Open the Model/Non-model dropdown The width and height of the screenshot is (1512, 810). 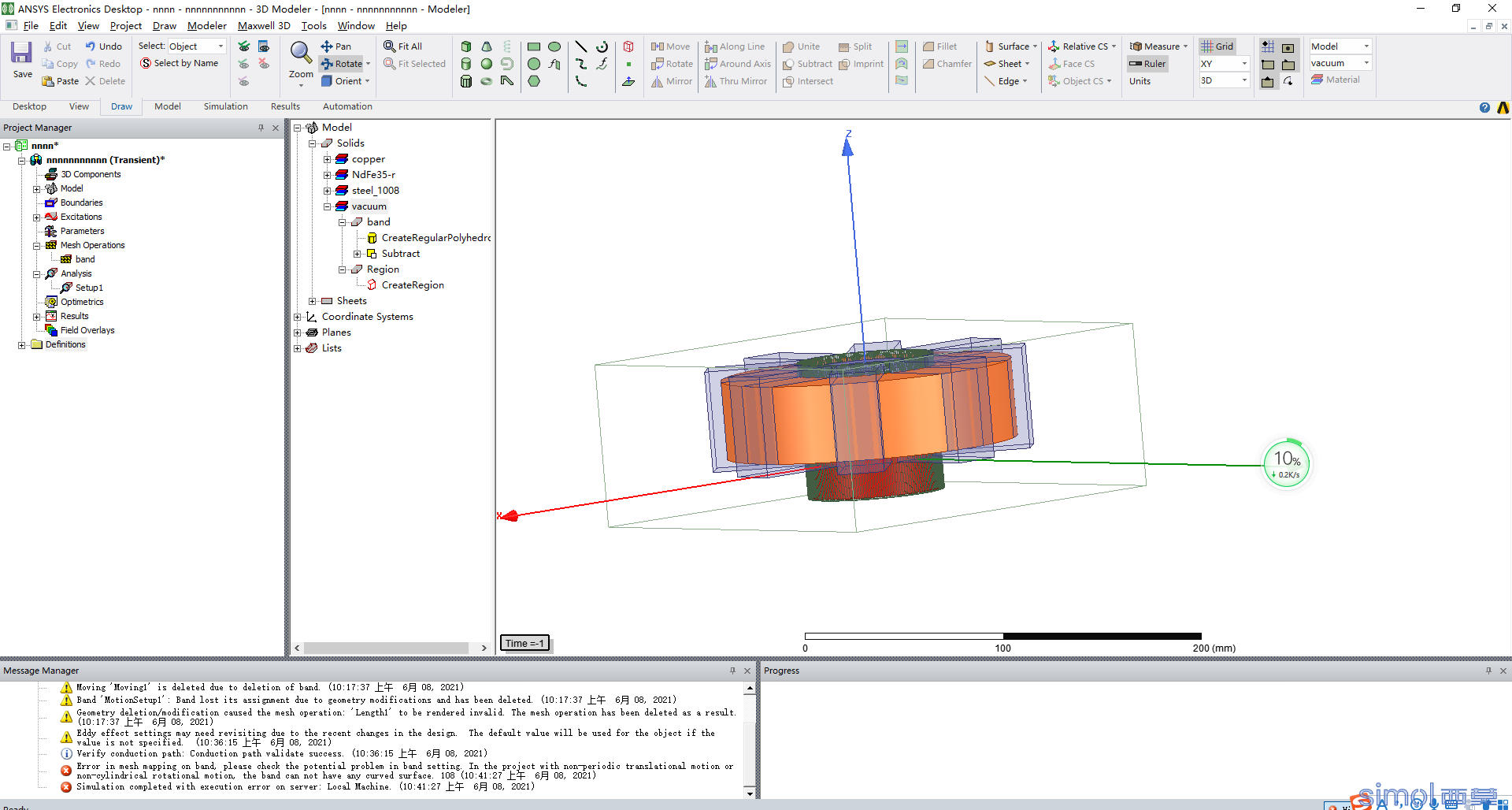coord(1340,46)
